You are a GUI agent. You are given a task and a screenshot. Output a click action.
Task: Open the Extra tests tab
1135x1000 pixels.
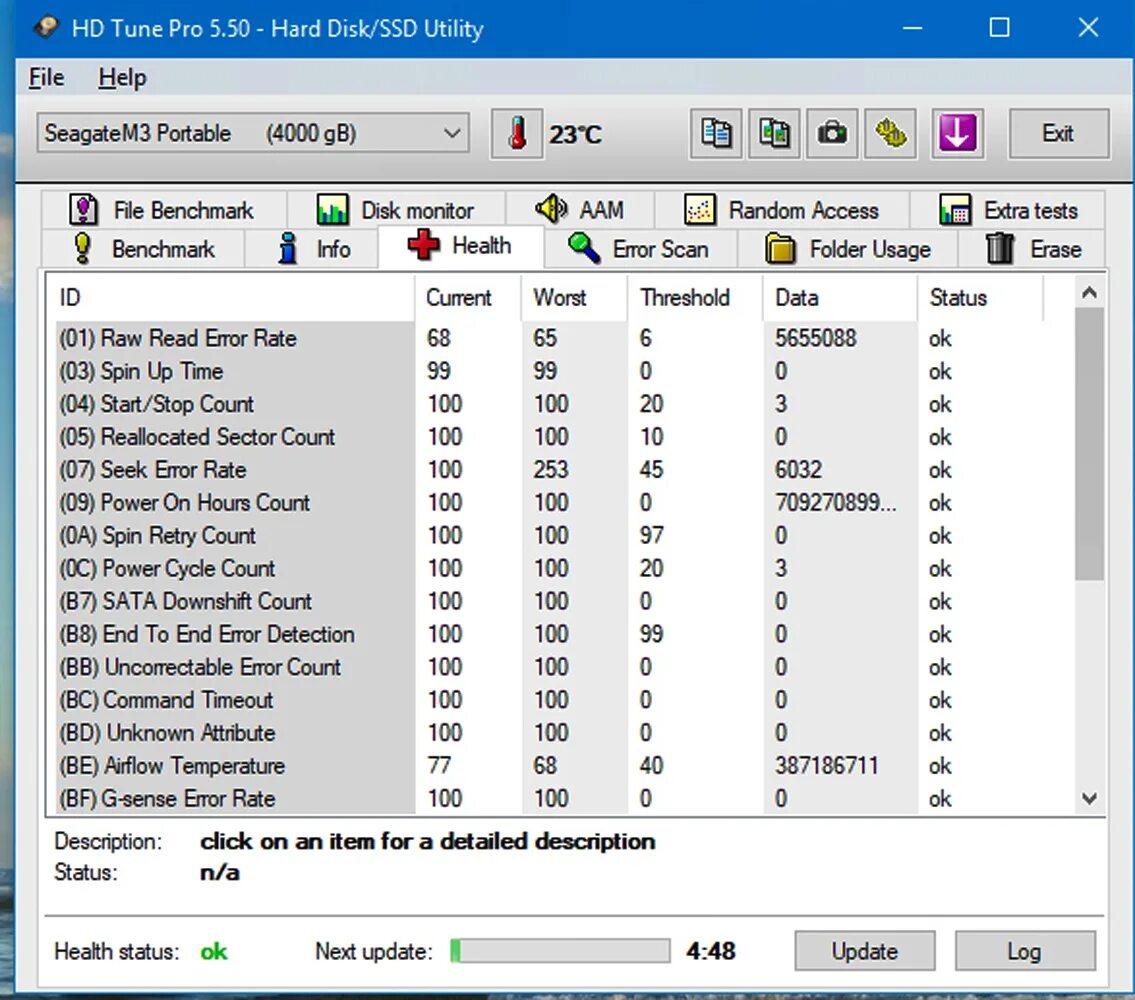click(x=1008, y=210)
